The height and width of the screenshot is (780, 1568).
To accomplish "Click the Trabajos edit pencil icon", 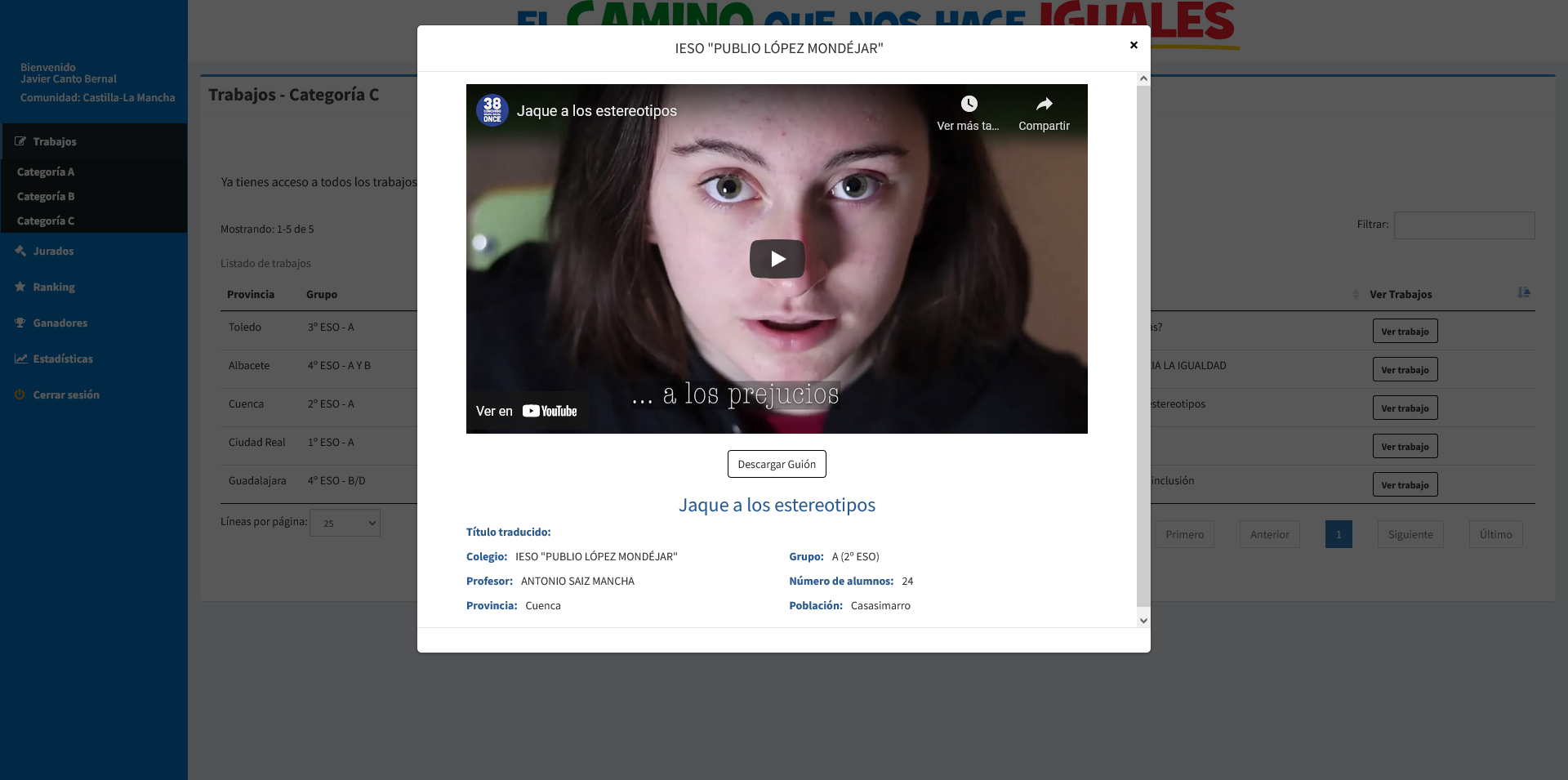I will click(x=20, y=141).
